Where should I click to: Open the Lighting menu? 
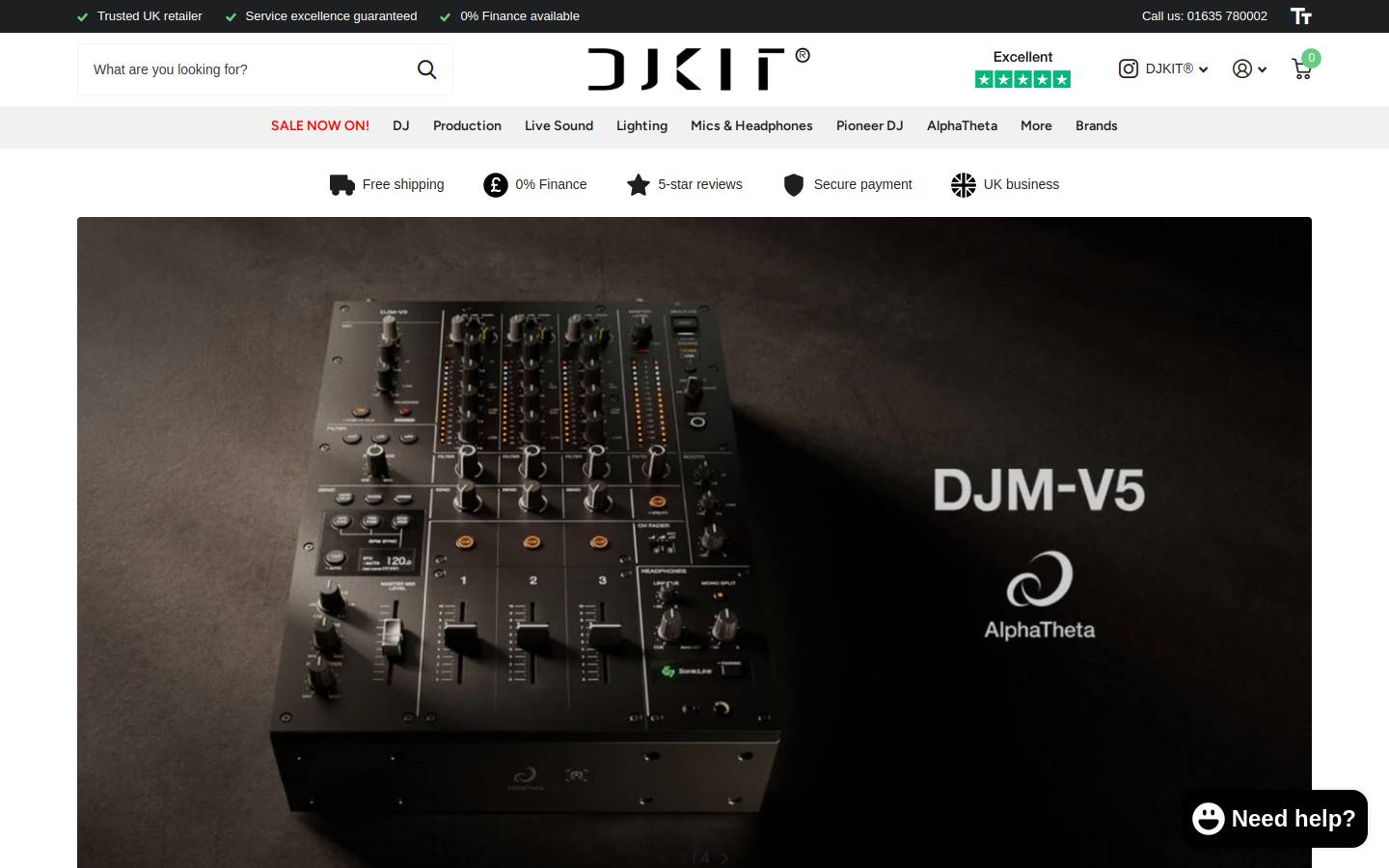[641, 125]
